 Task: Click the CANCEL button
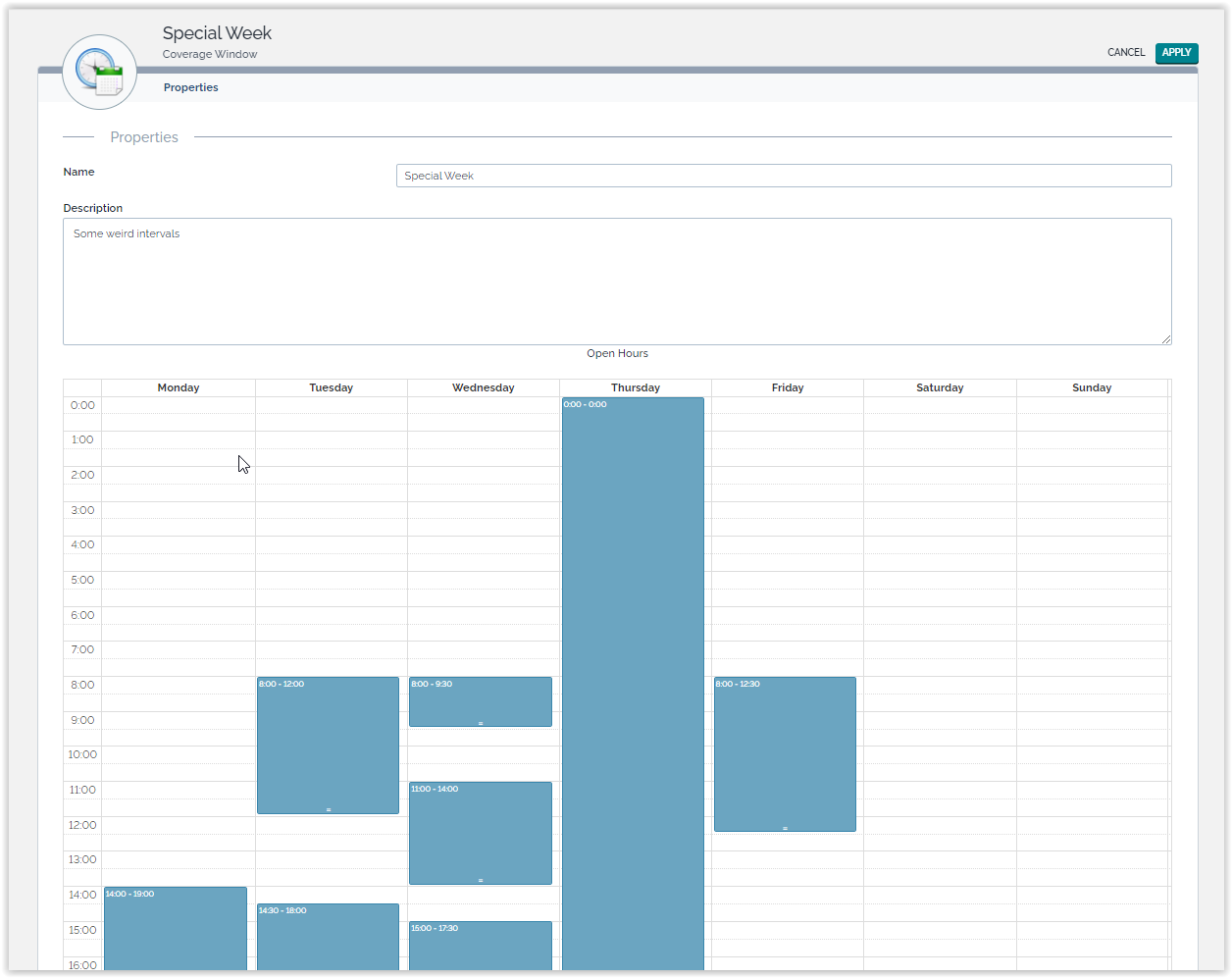pos(1125,53)
